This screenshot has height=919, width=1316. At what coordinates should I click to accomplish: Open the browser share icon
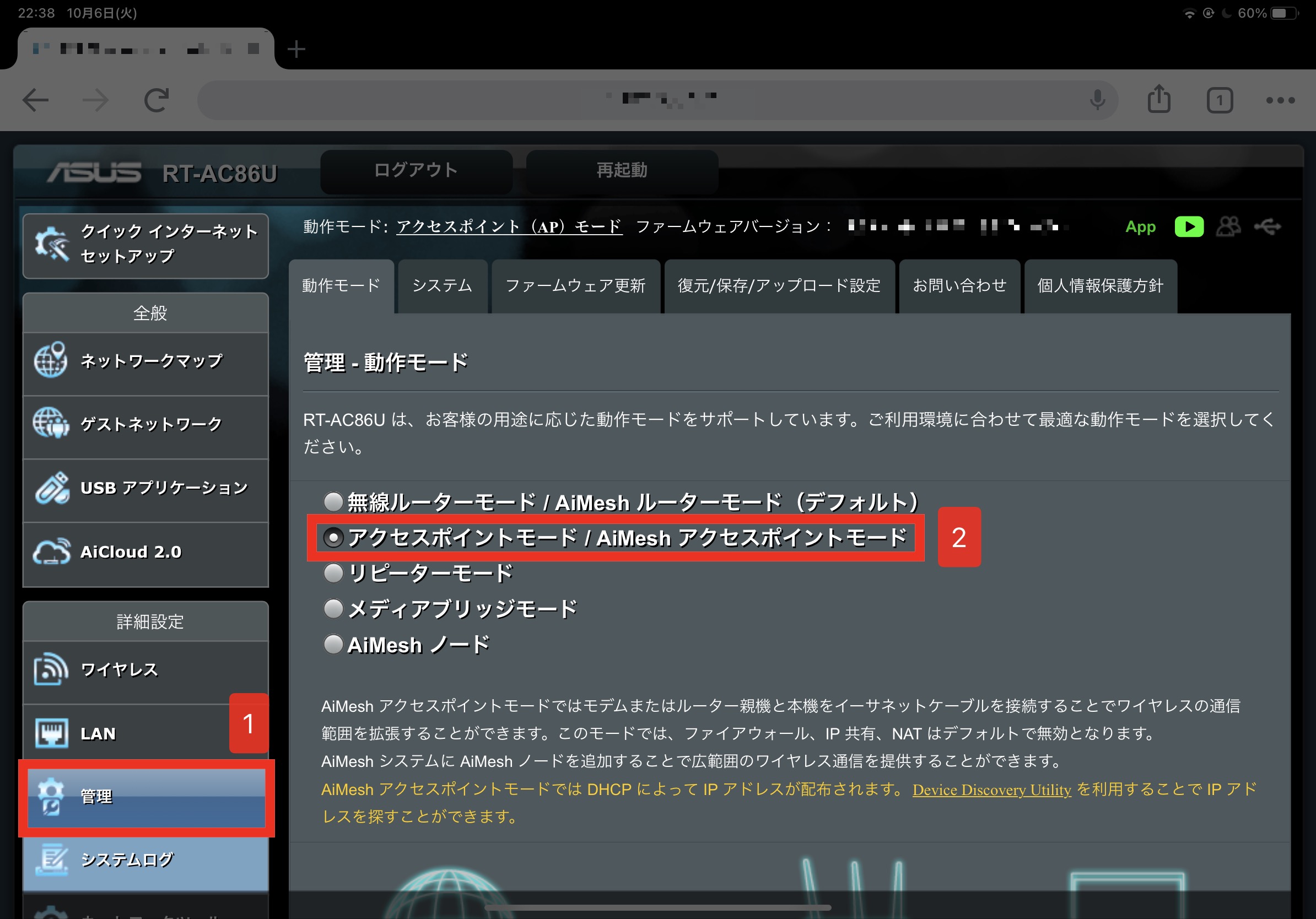pos(1159,99)
